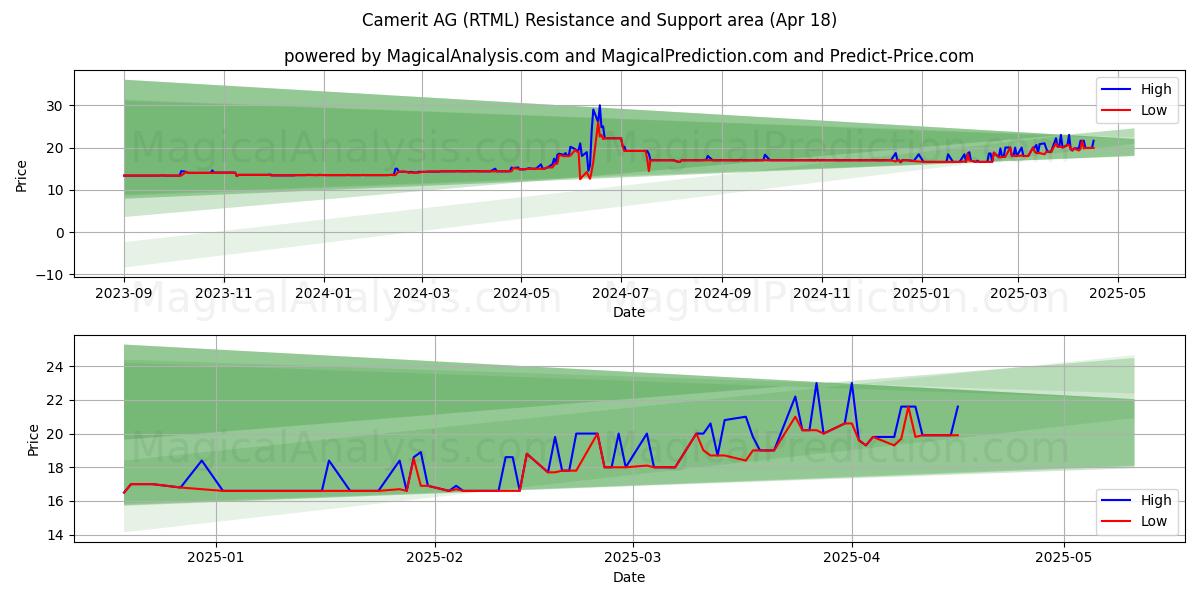1200x600 pixels.
Task: Click the '2023-11' x-axis tick label
Action: pyautogui.click(x=223, y=296)
